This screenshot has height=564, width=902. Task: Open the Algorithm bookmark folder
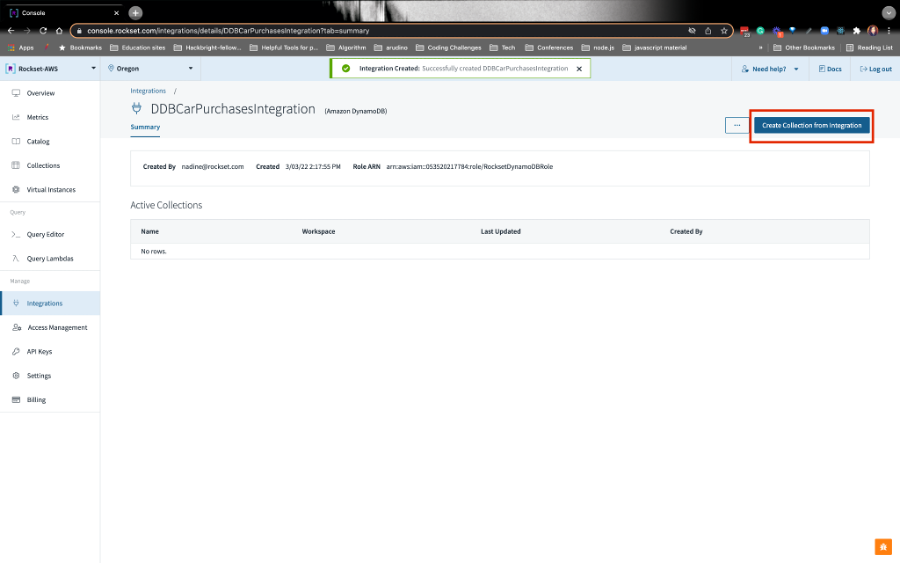click(x=346, y=48)
